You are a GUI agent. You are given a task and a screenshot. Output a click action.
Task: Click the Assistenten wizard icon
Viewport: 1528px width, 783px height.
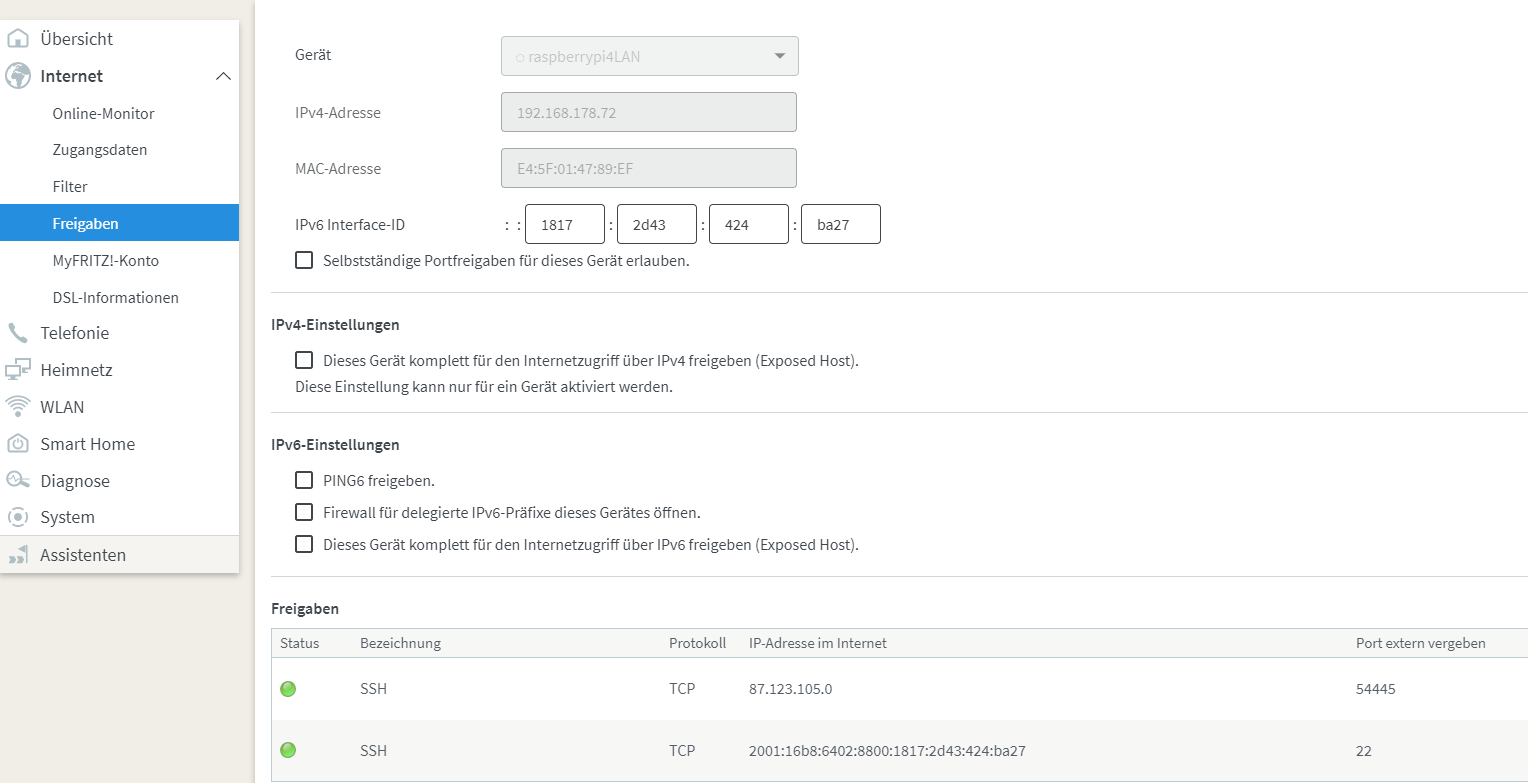pos(18,555)
